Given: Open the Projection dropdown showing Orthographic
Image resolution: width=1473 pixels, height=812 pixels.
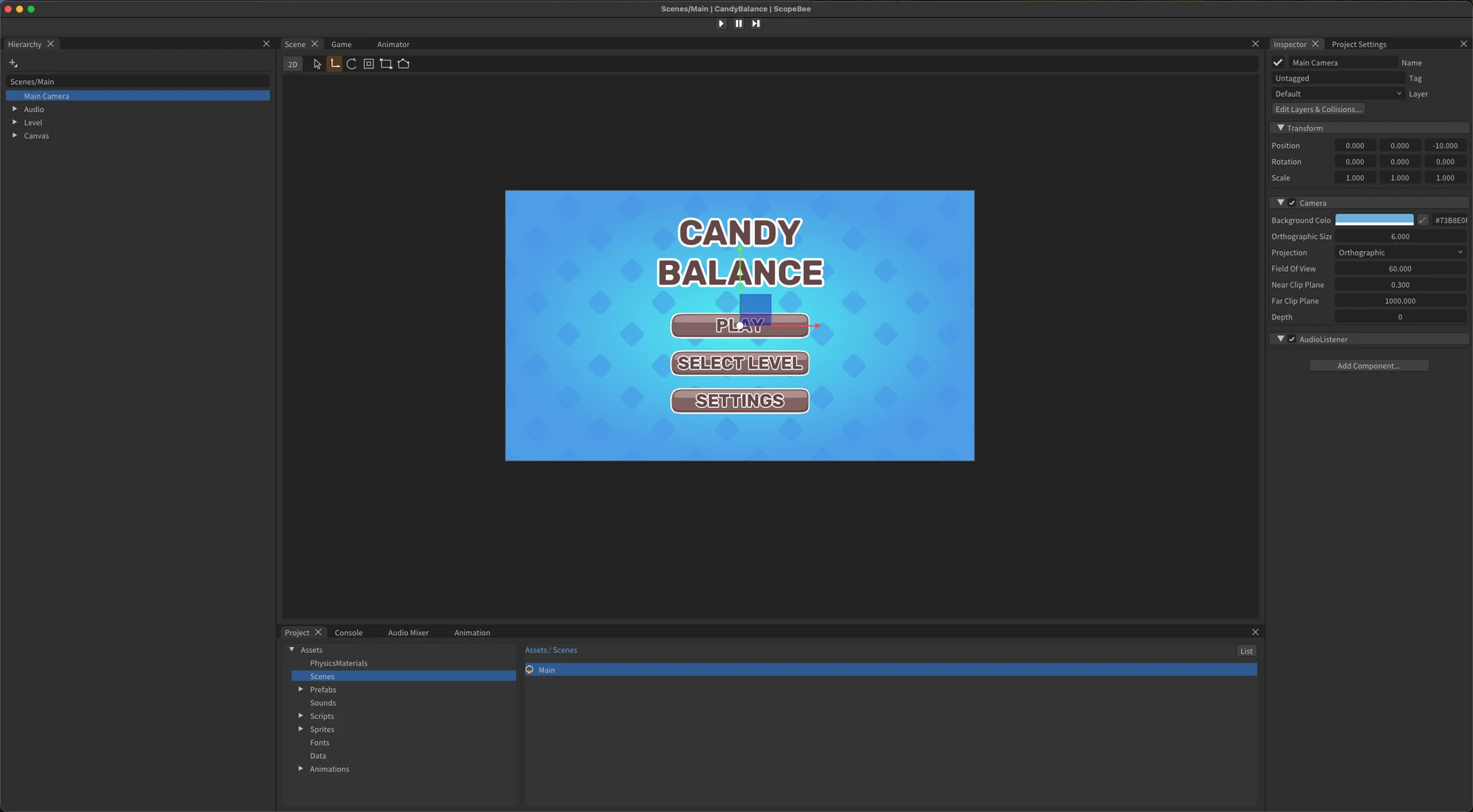Looking at the screenshot, I should click(1400, 253).
